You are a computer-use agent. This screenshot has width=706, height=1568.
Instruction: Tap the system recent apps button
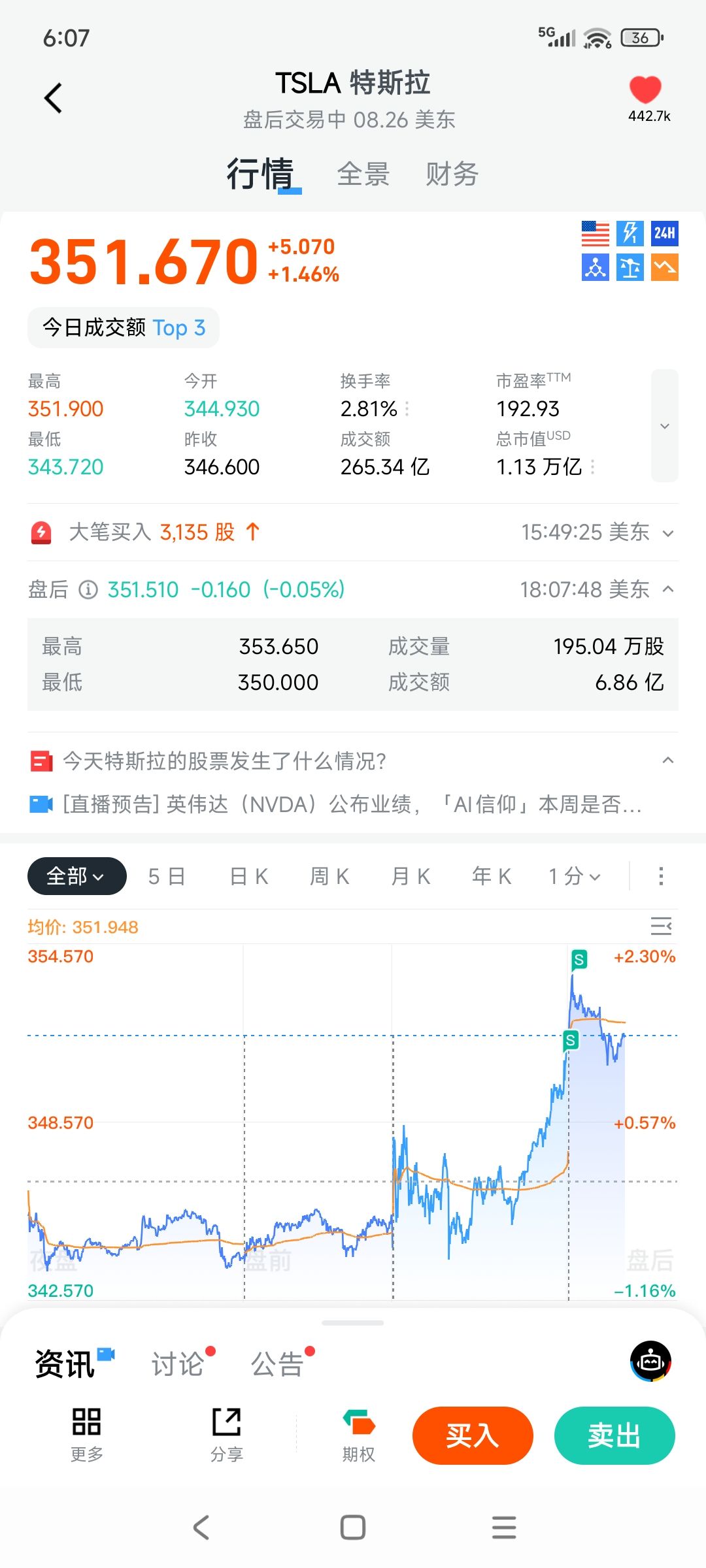pos(504,1527)
